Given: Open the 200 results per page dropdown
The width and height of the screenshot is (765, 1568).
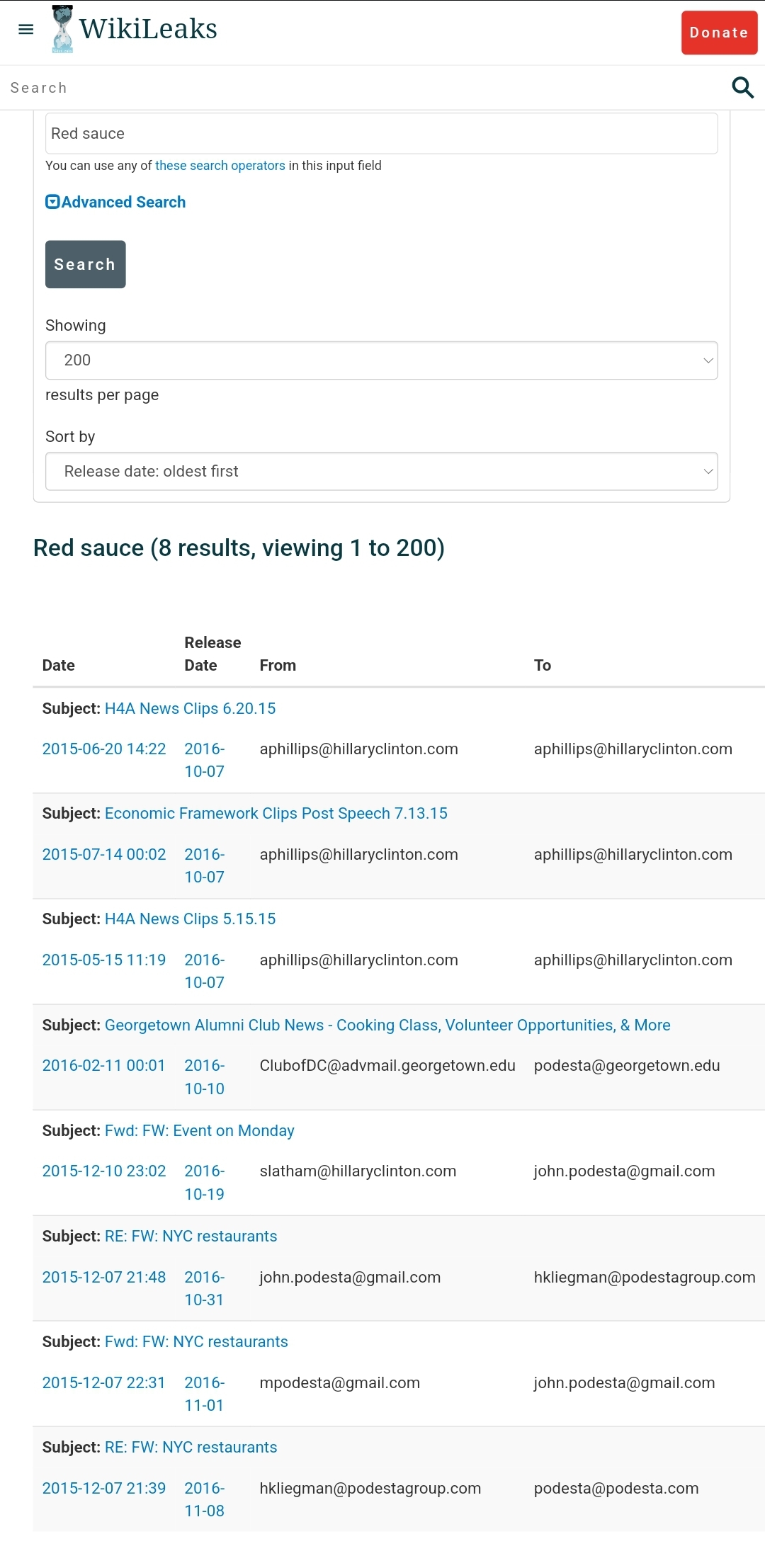Looking at the screenshot, I should pyautogui.click(x=381, y=360).
